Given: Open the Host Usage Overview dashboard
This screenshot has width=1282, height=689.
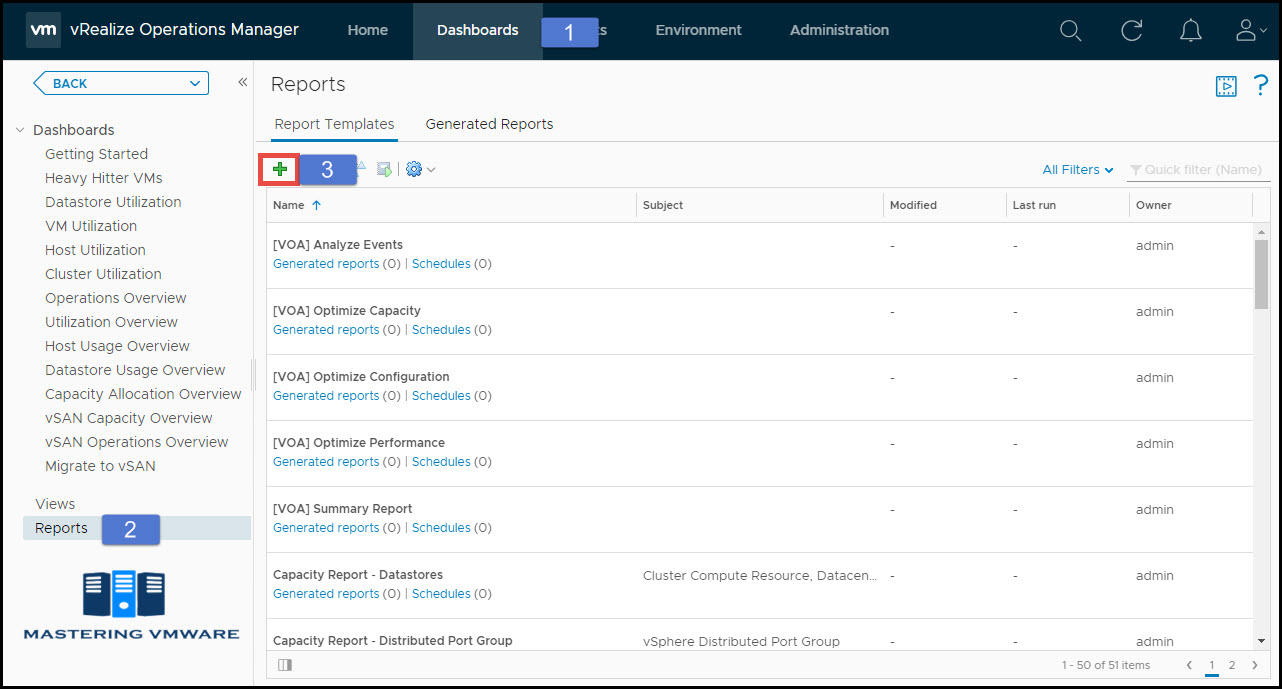Looking at the screenshot, I should click(x=117, y=346).
